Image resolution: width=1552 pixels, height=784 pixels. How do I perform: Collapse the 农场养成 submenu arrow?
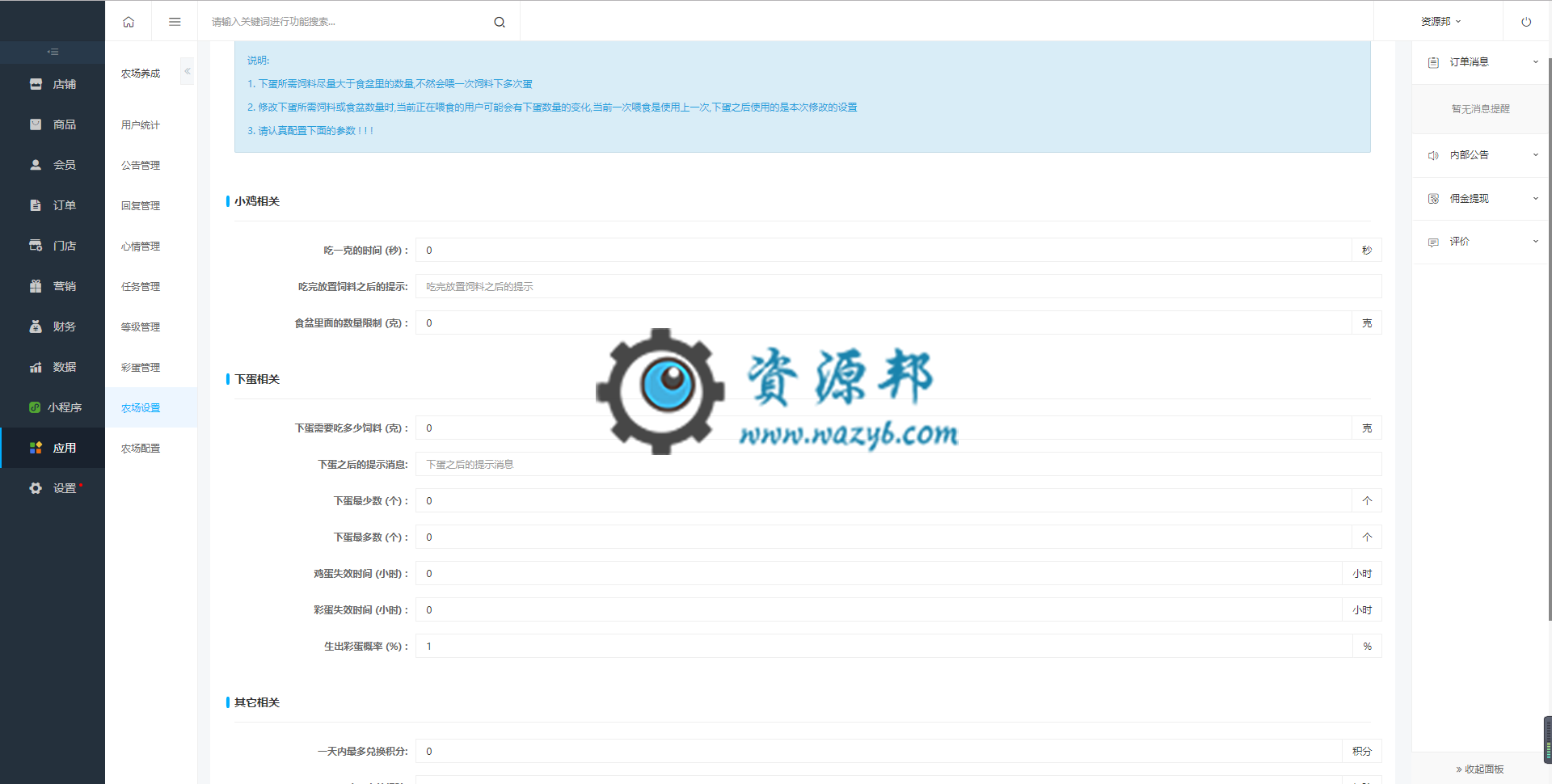click(188, 71)
